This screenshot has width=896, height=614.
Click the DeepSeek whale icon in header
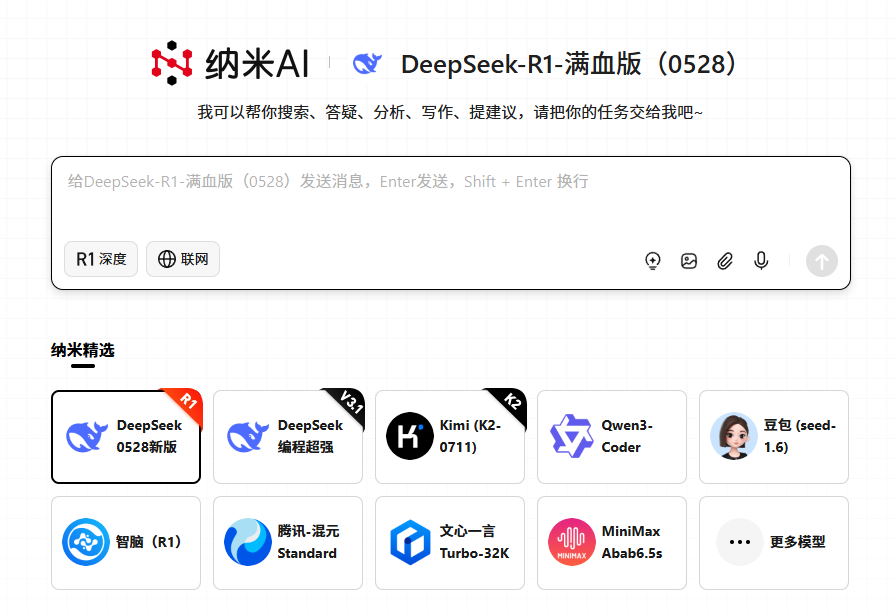click(367, 63)
